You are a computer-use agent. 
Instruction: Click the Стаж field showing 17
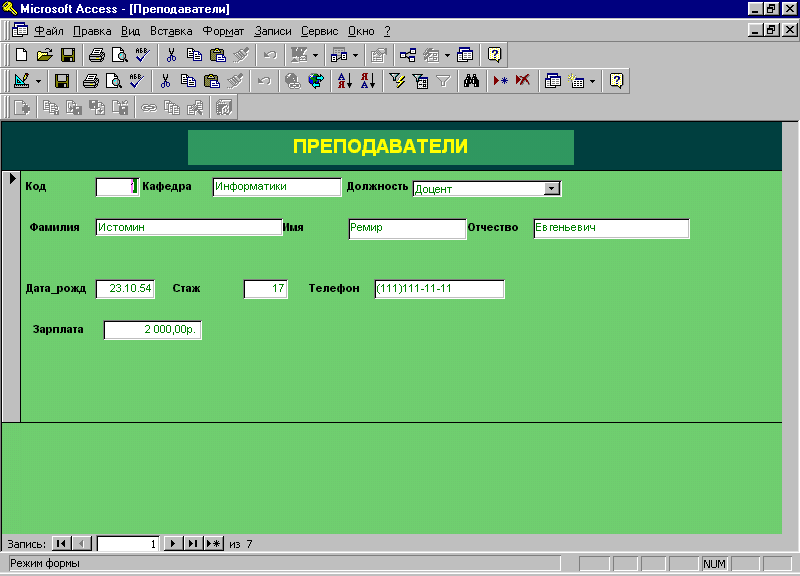tap(265, 289)
